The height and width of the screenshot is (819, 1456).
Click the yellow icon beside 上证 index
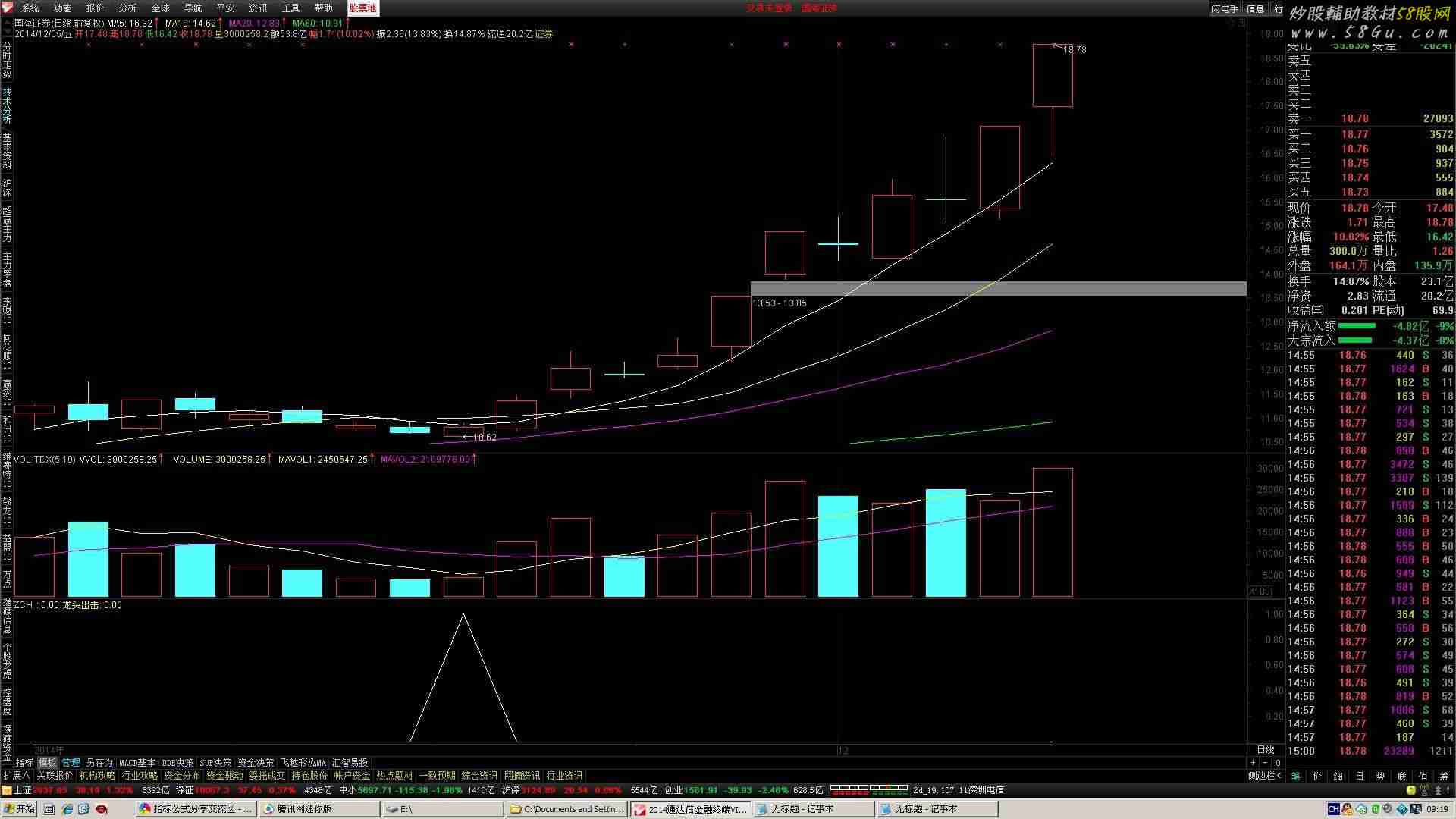tap(7, 789)
